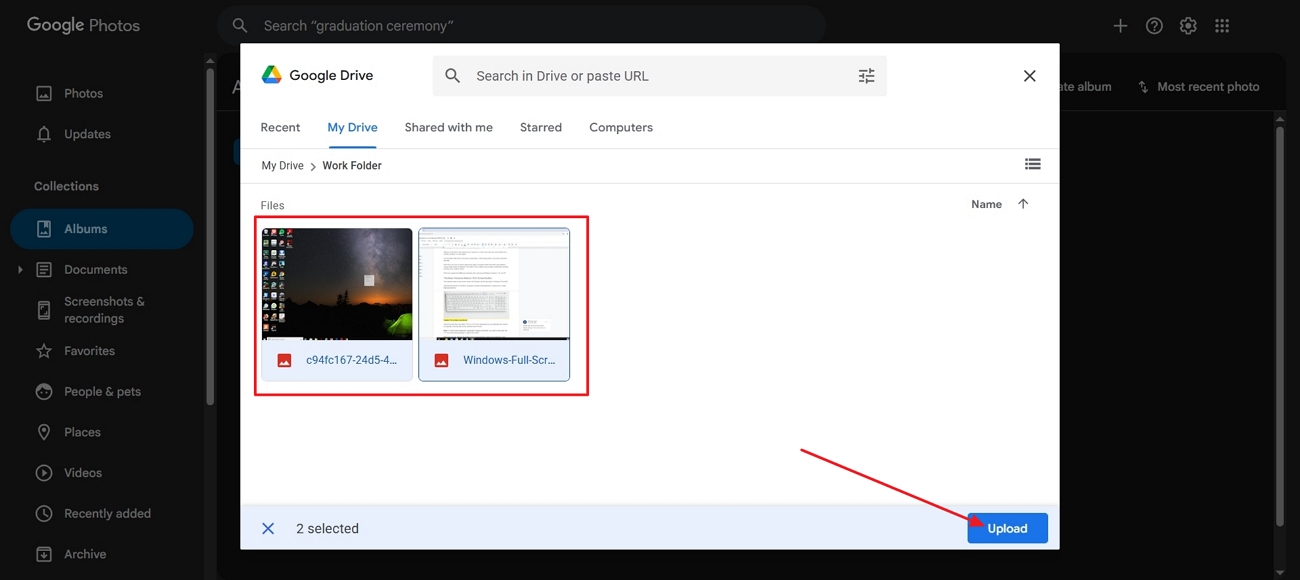Close the Google Drive picker dialog
The image size is (1300, 580).
click(1029, 76)
